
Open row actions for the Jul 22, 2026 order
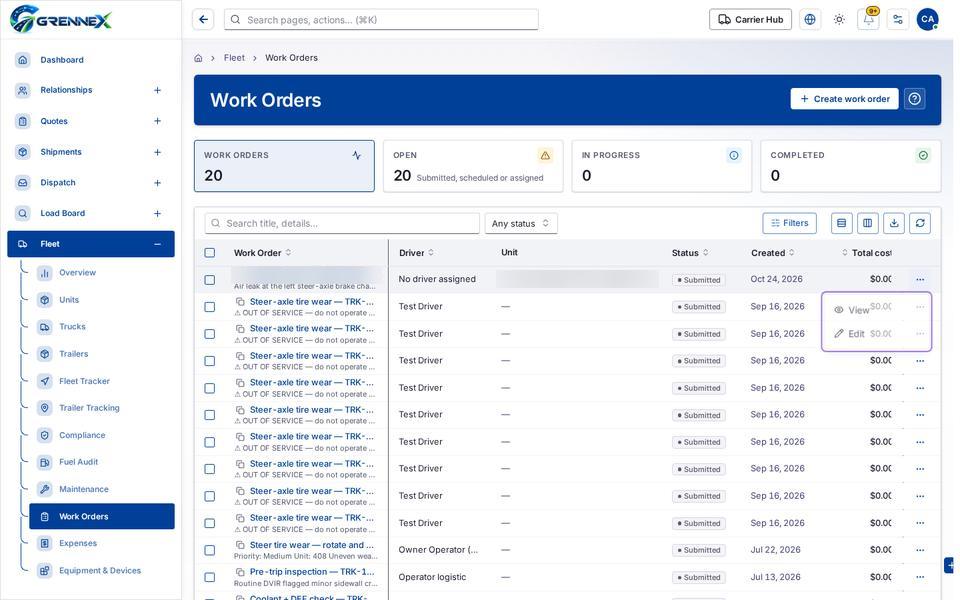[920, 550]
